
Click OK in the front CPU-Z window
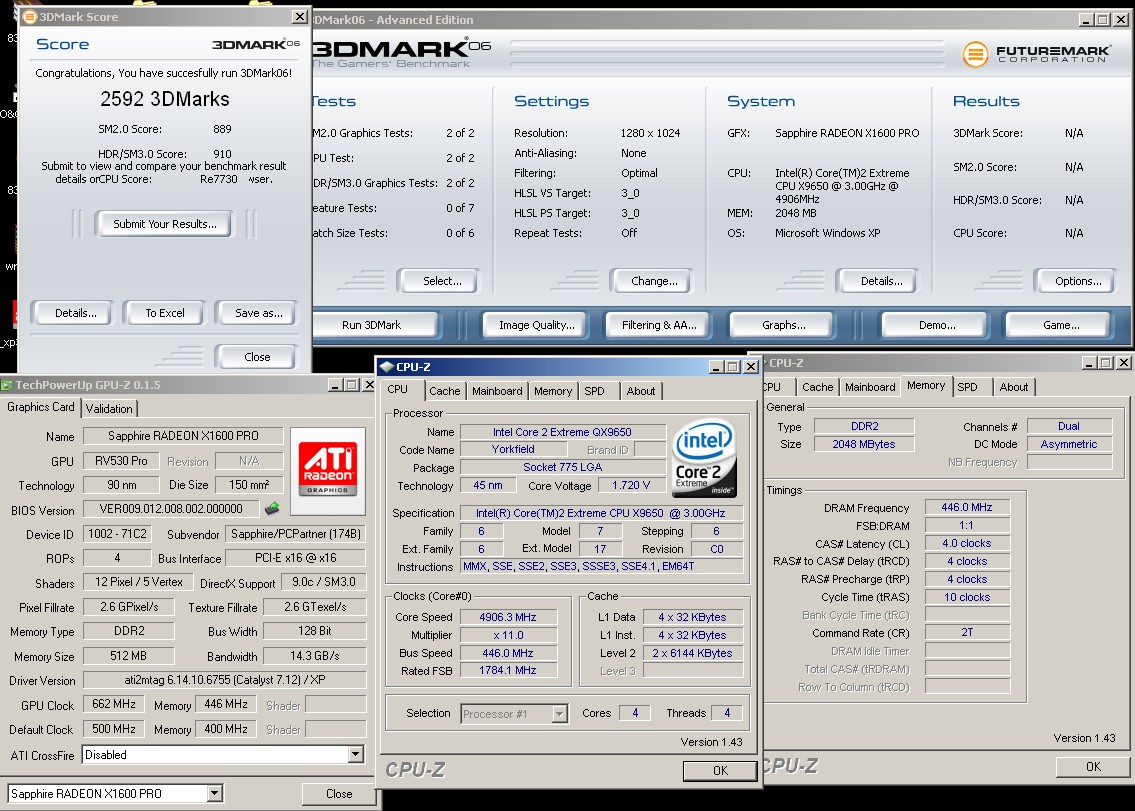tap(720, 770)
